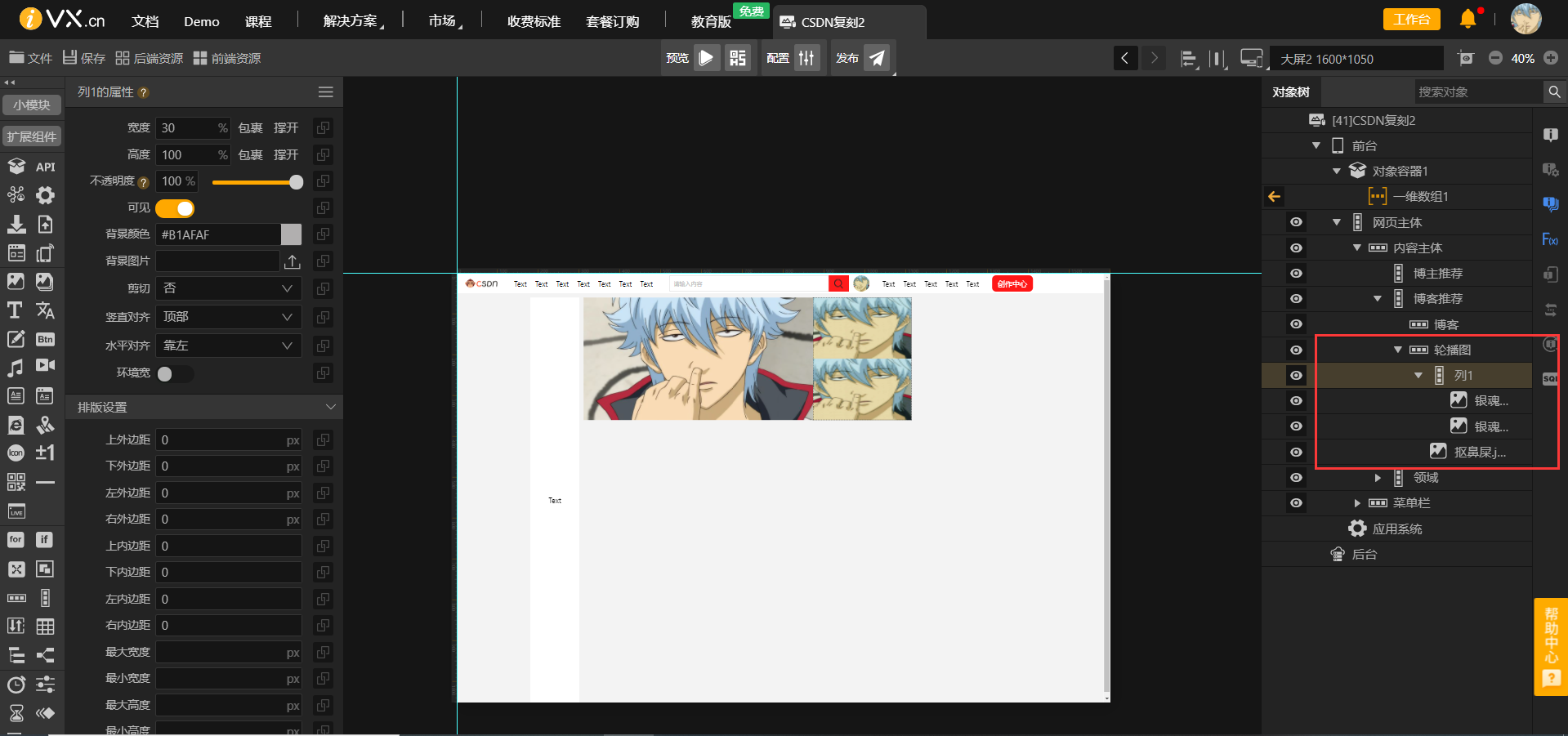This screenshot has width=1568, height=736.
Task: Expand the 领域 tree node
Action: [1378, 478]
